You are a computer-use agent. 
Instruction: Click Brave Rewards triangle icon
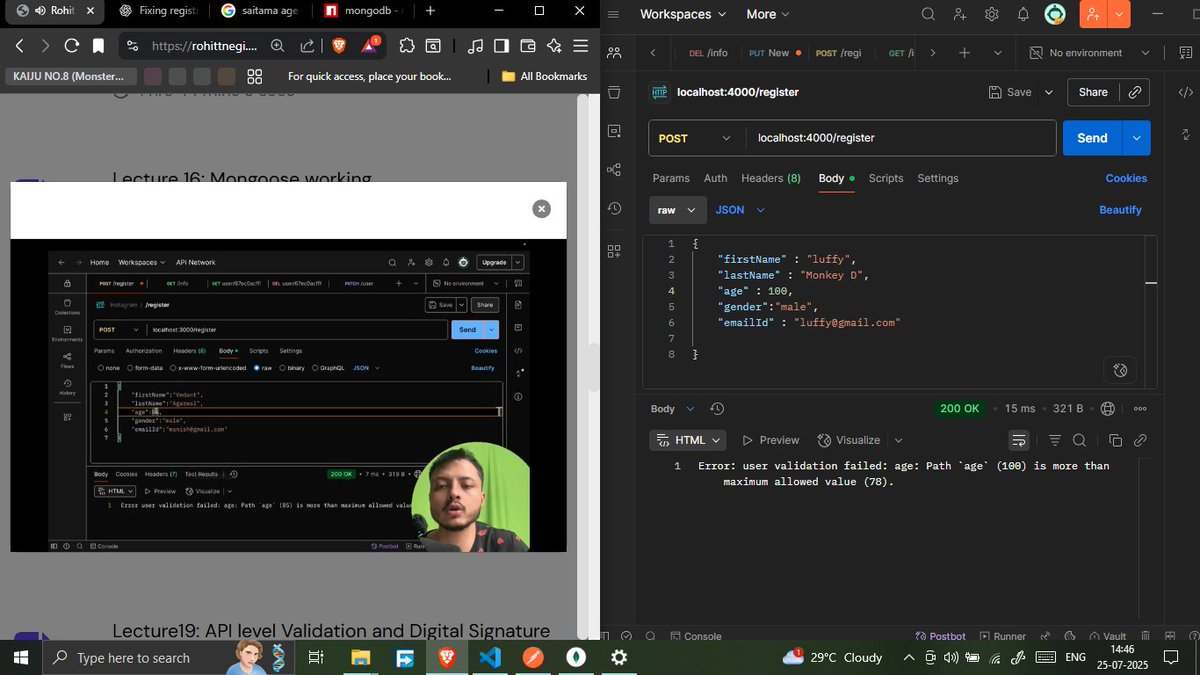coord(369,45)
